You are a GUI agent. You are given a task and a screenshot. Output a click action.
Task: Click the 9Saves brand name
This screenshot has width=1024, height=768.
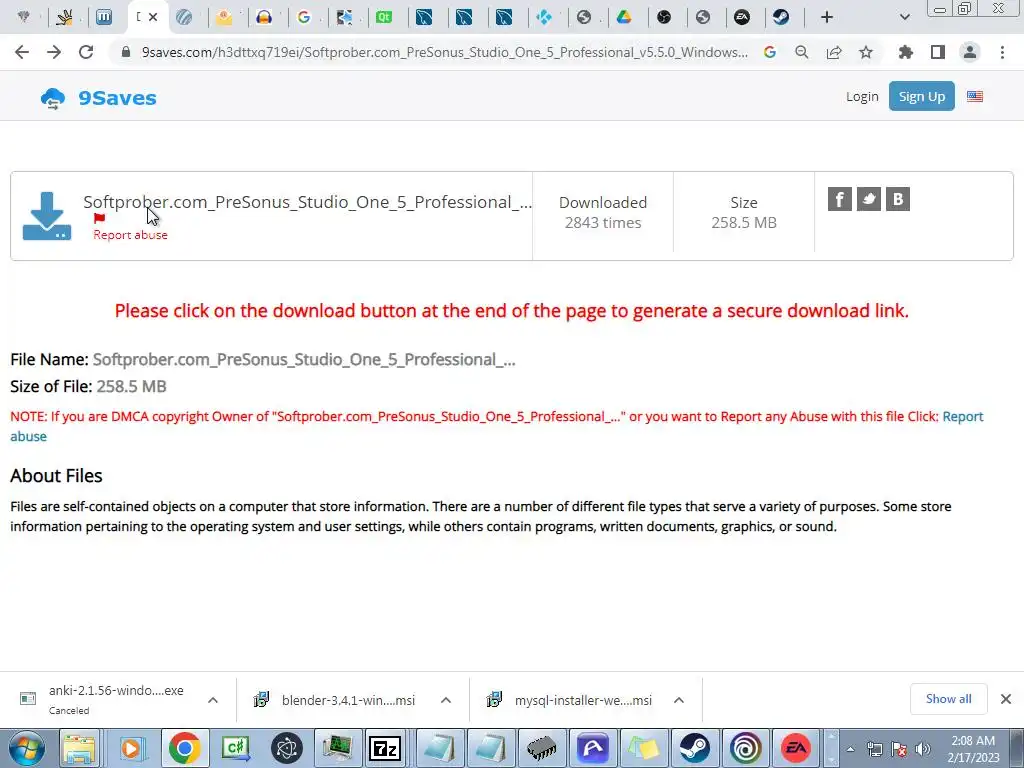118,98
